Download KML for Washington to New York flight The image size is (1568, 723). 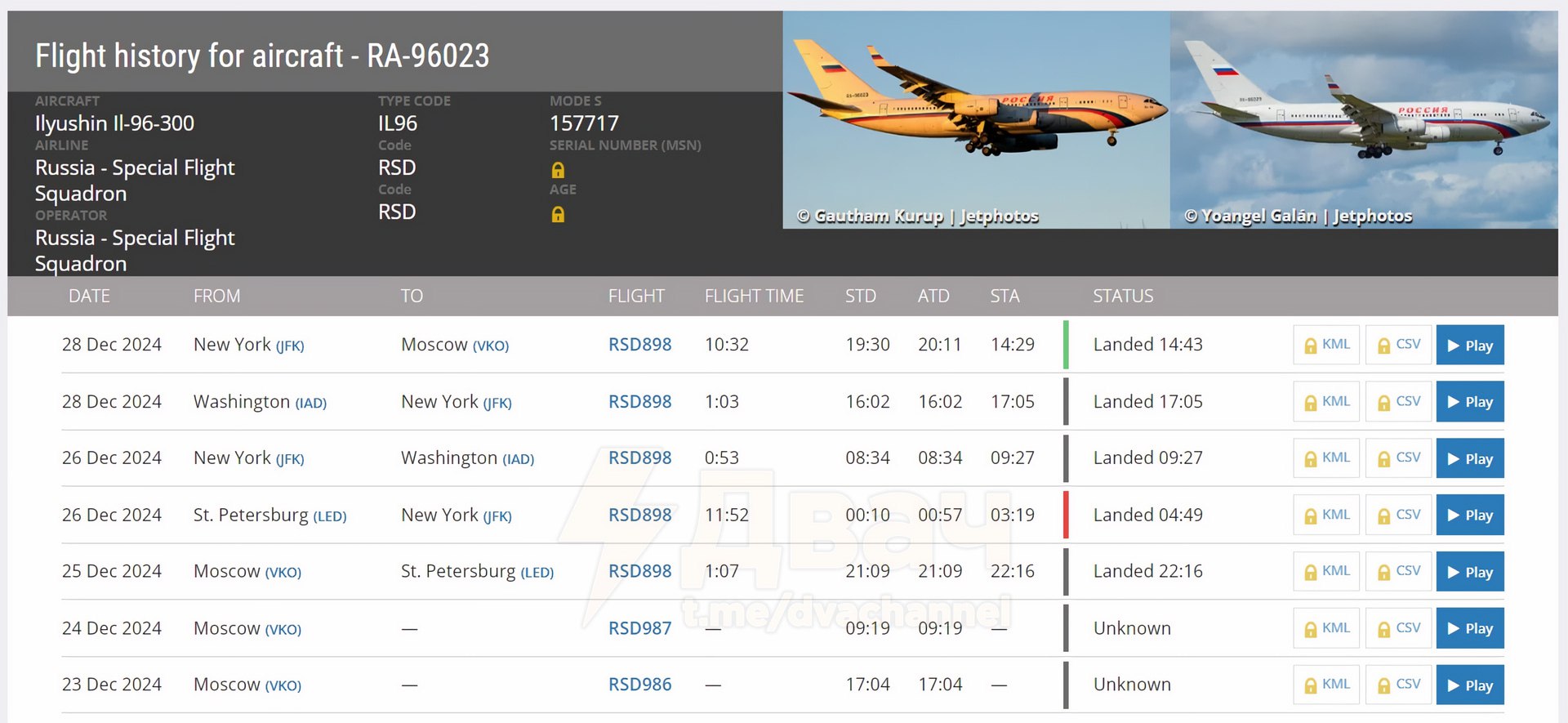[x=1326, y=402]
